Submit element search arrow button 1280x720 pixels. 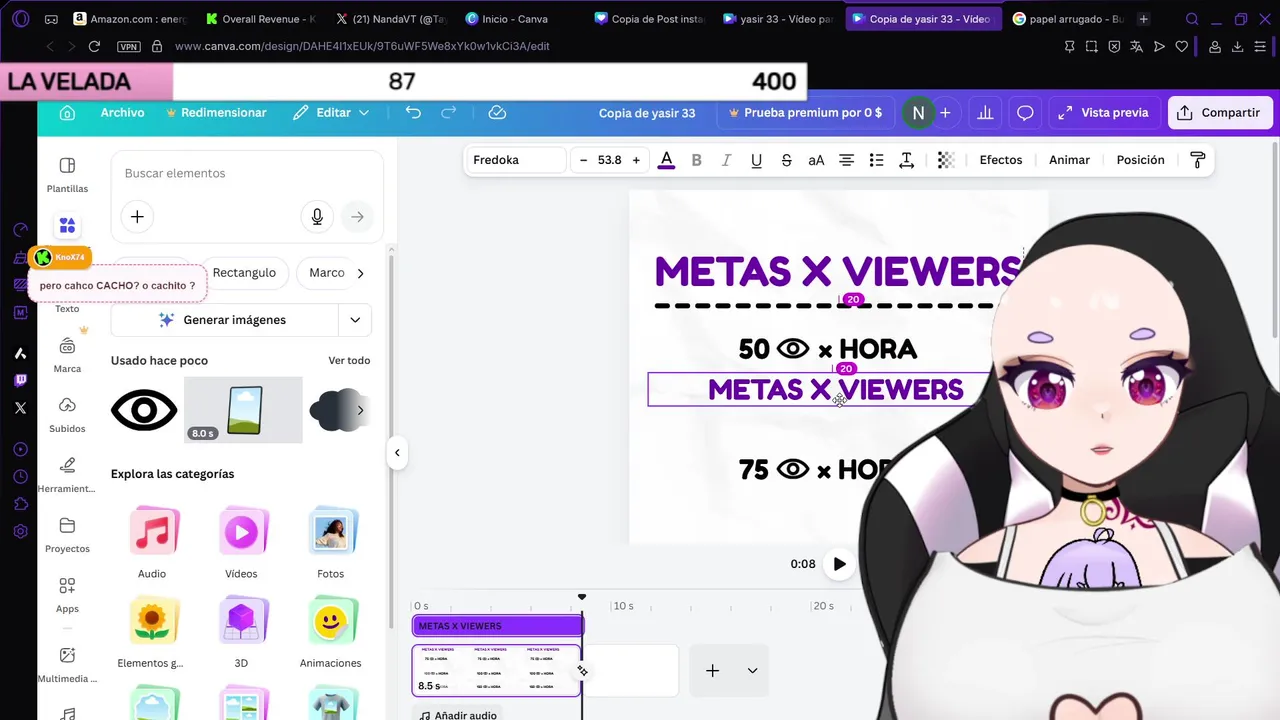tap(357, 216)
